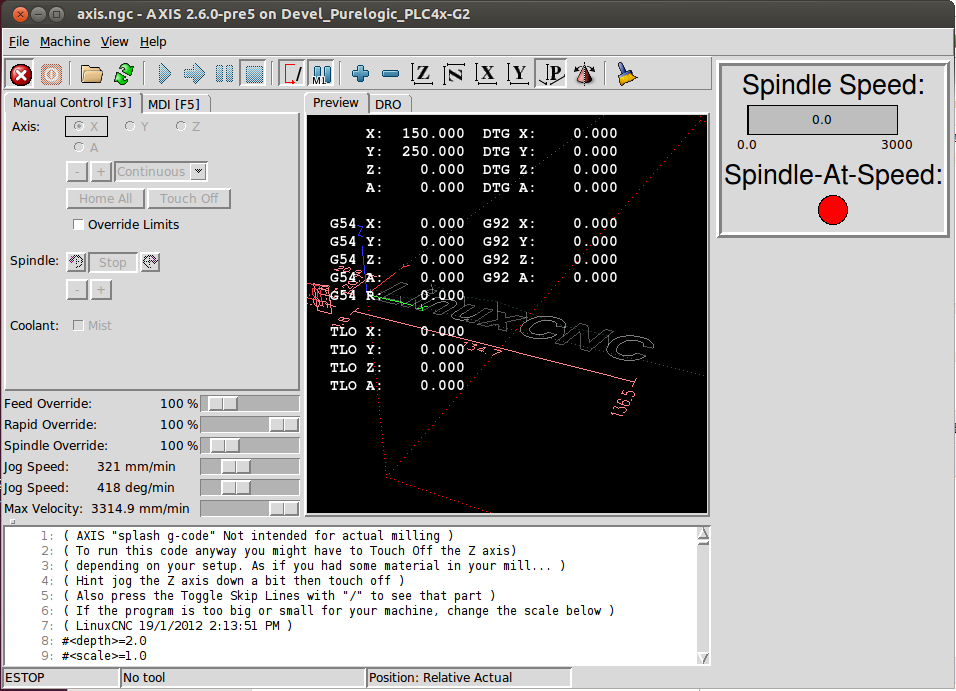Jog axis in minus direction

77,171
